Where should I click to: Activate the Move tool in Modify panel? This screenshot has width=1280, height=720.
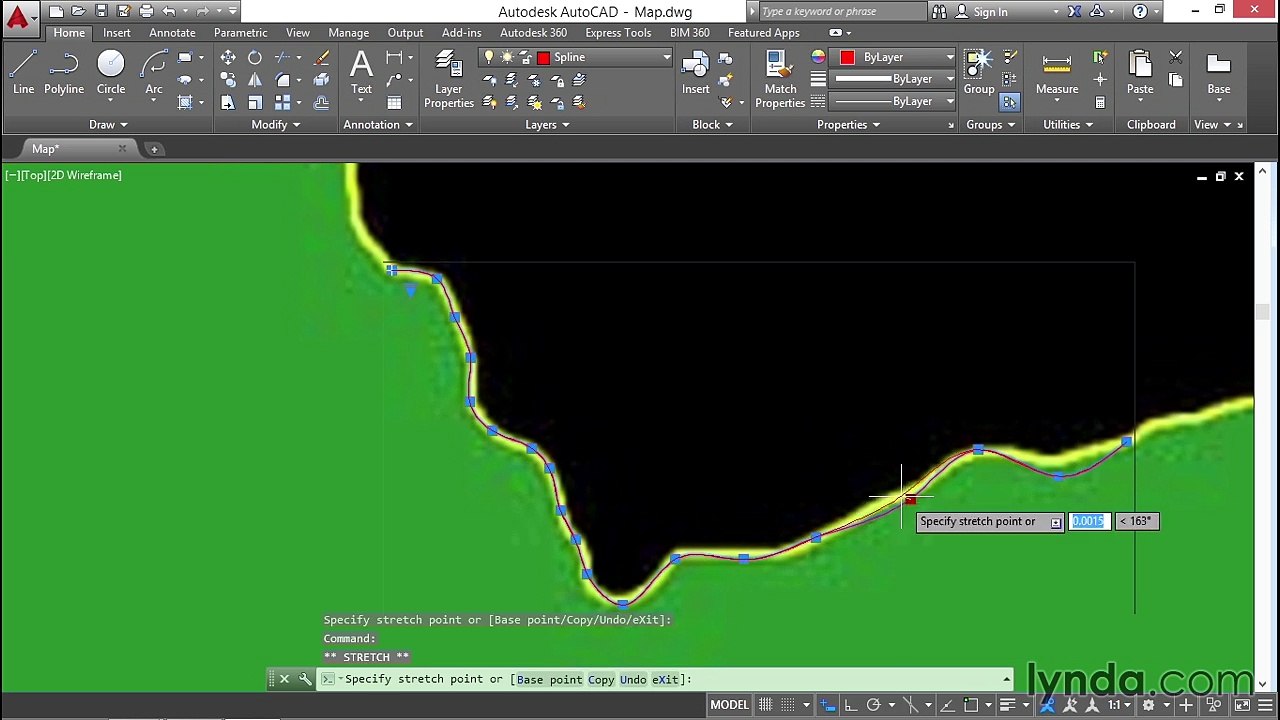228,58
